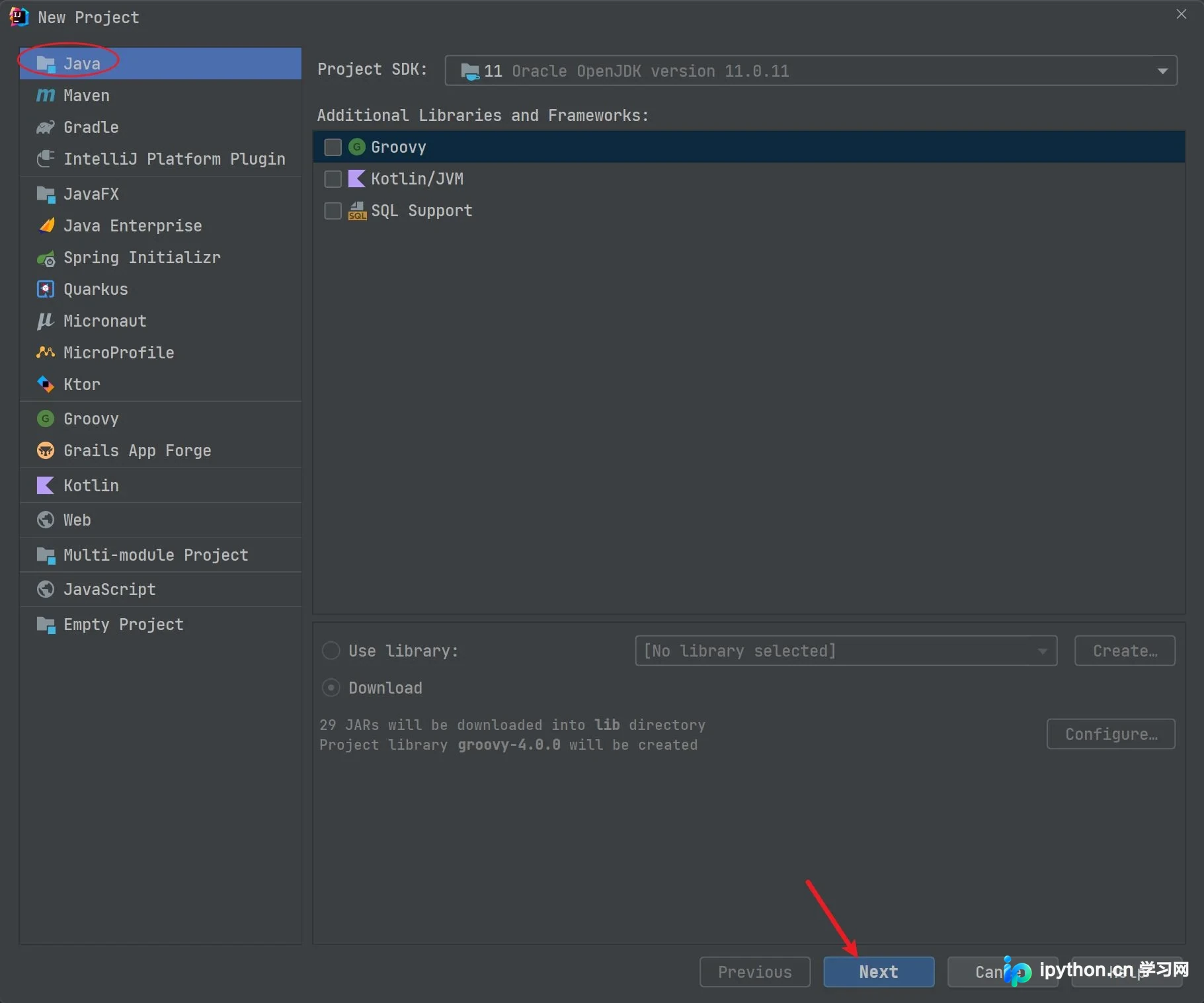Open the Project SDK dropdown

811,71
